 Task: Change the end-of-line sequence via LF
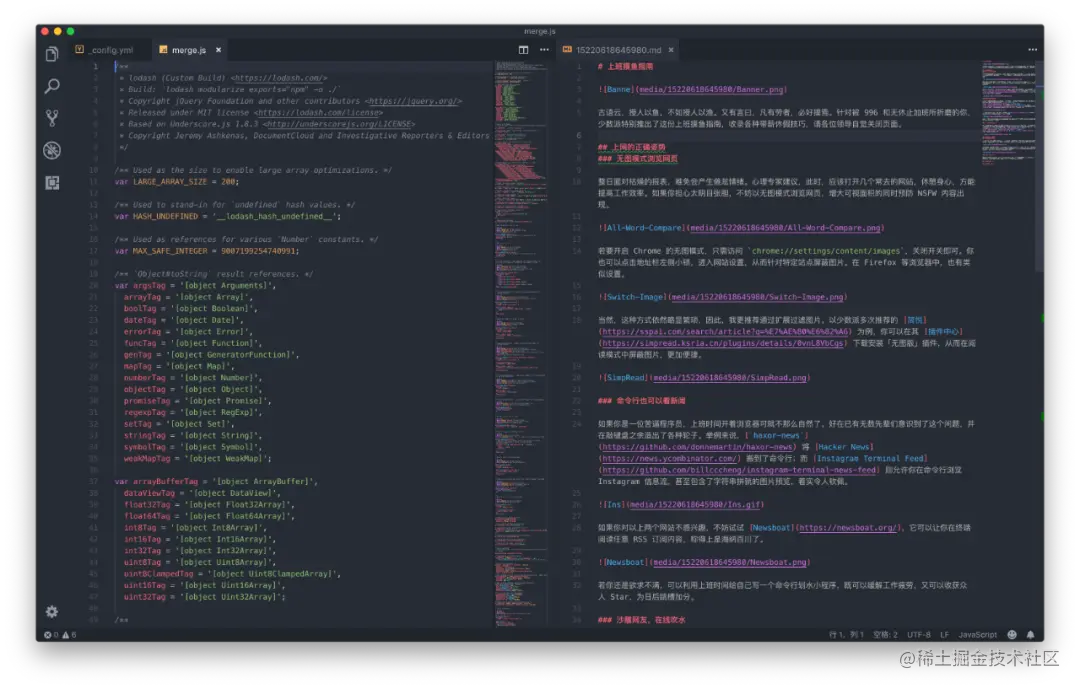944,635
